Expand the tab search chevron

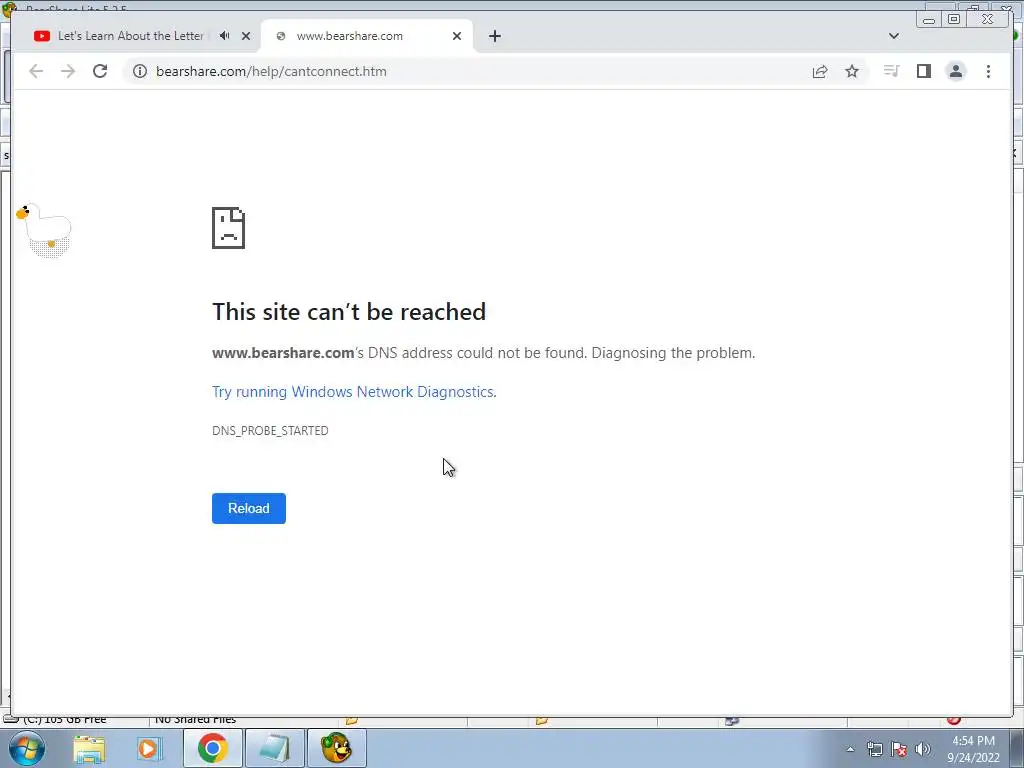click(894, 36)
